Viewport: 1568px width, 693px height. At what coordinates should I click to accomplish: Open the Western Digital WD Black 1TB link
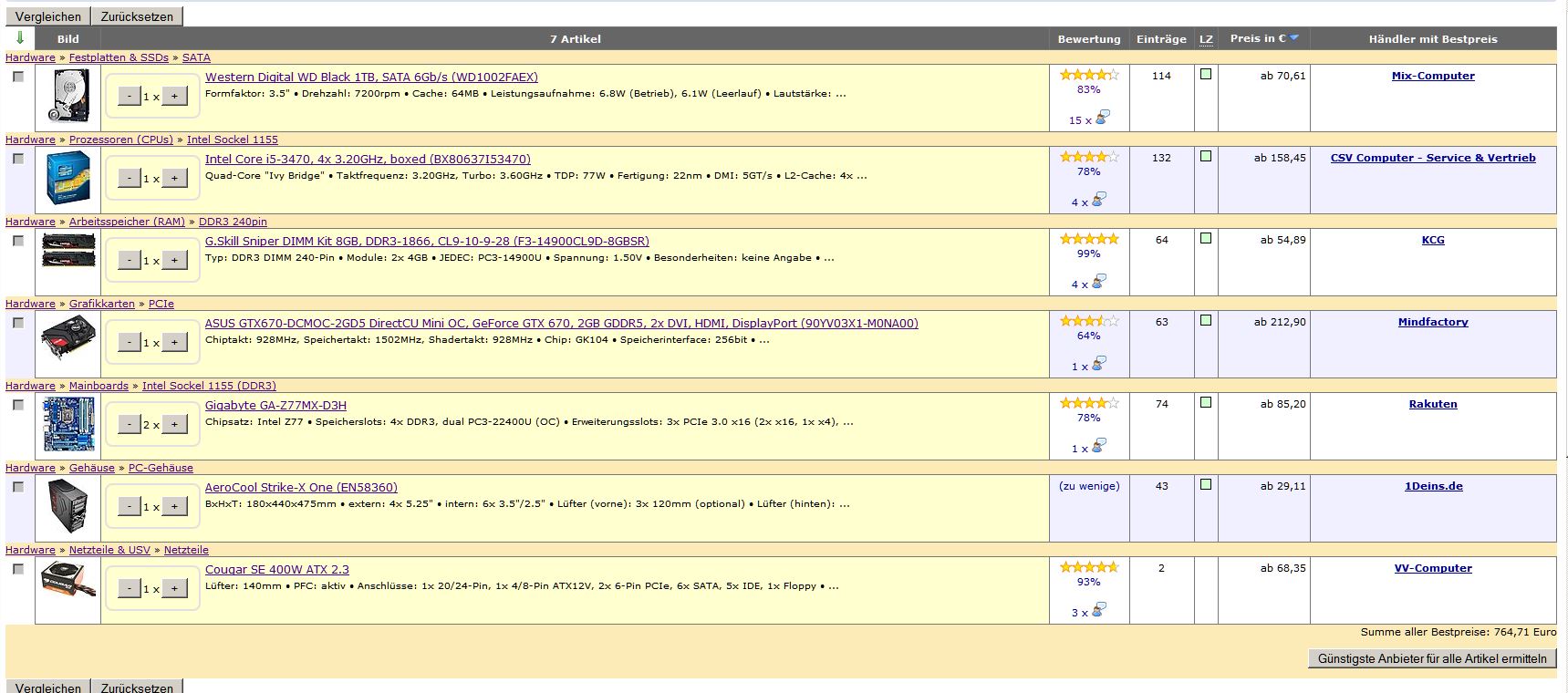371,78
